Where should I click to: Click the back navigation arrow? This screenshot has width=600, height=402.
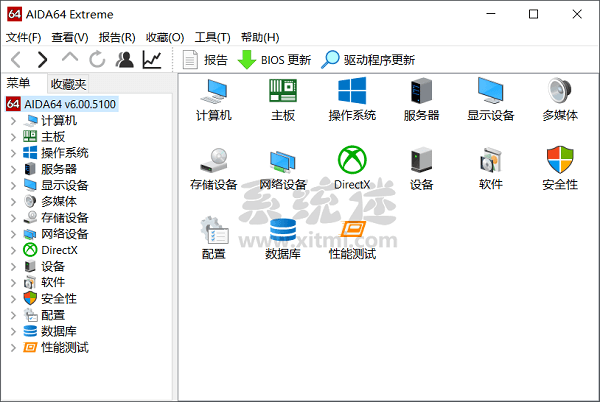point(16,60)
